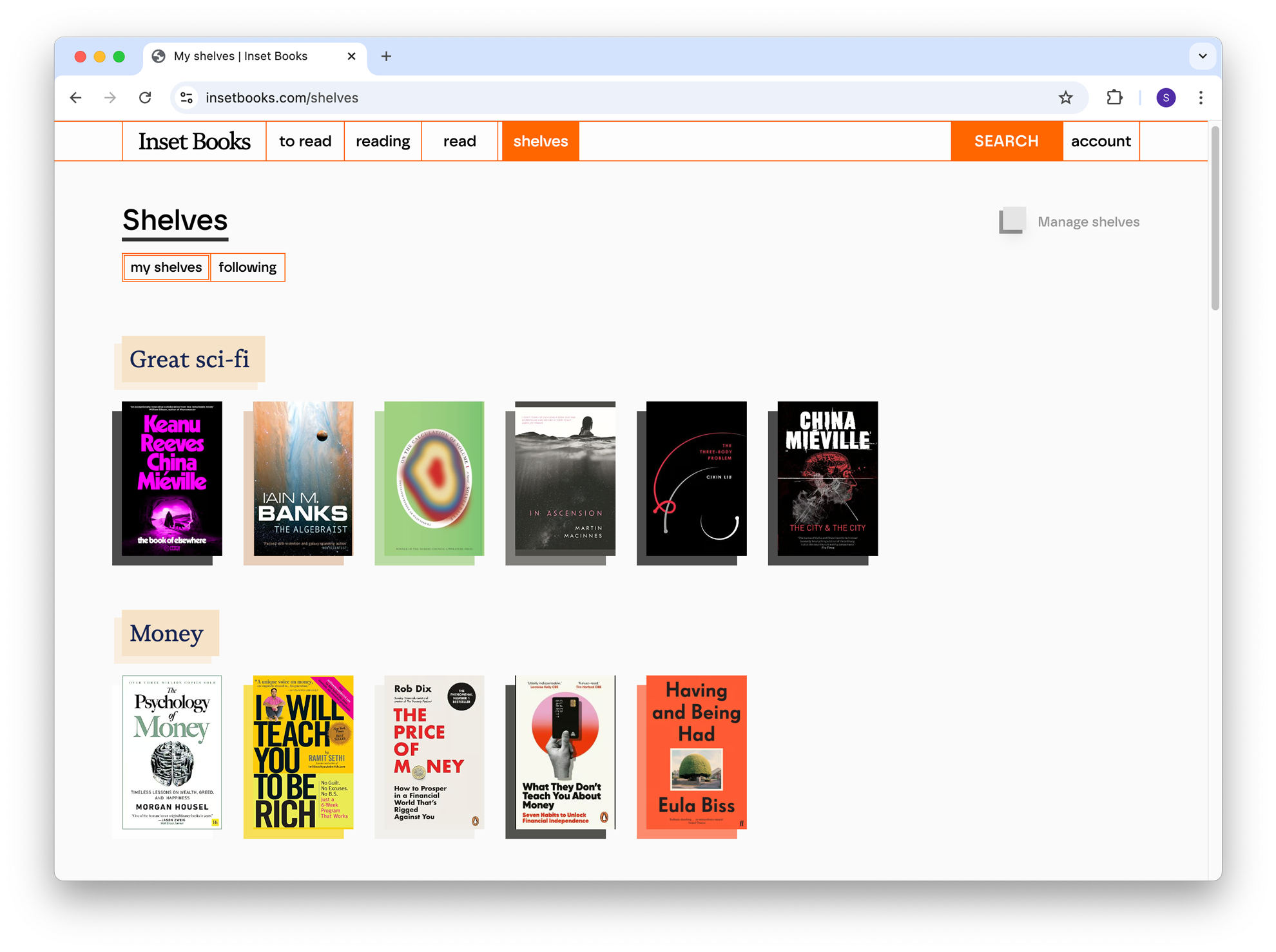Open the browser extensions puzzle icon
1276x952 pixels.
[1114, 97]
